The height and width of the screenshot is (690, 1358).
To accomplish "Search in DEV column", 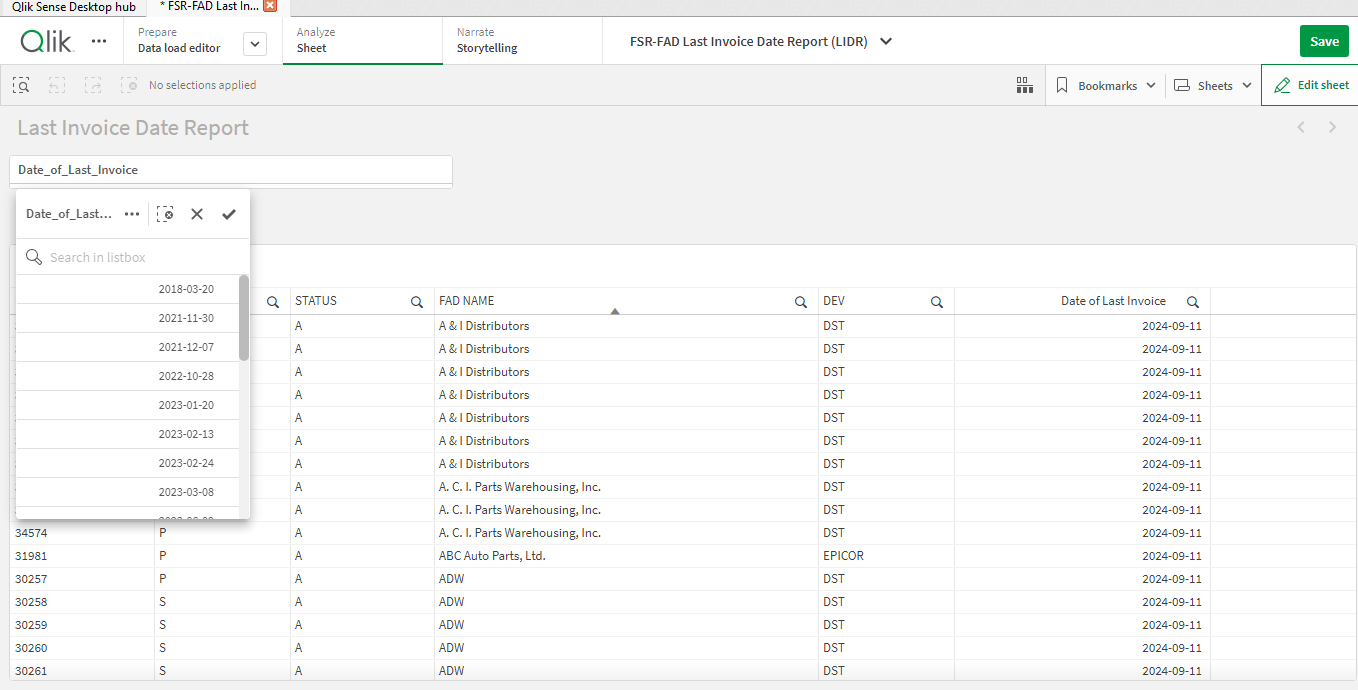I will pyautogui.click(x=937, y=301).
